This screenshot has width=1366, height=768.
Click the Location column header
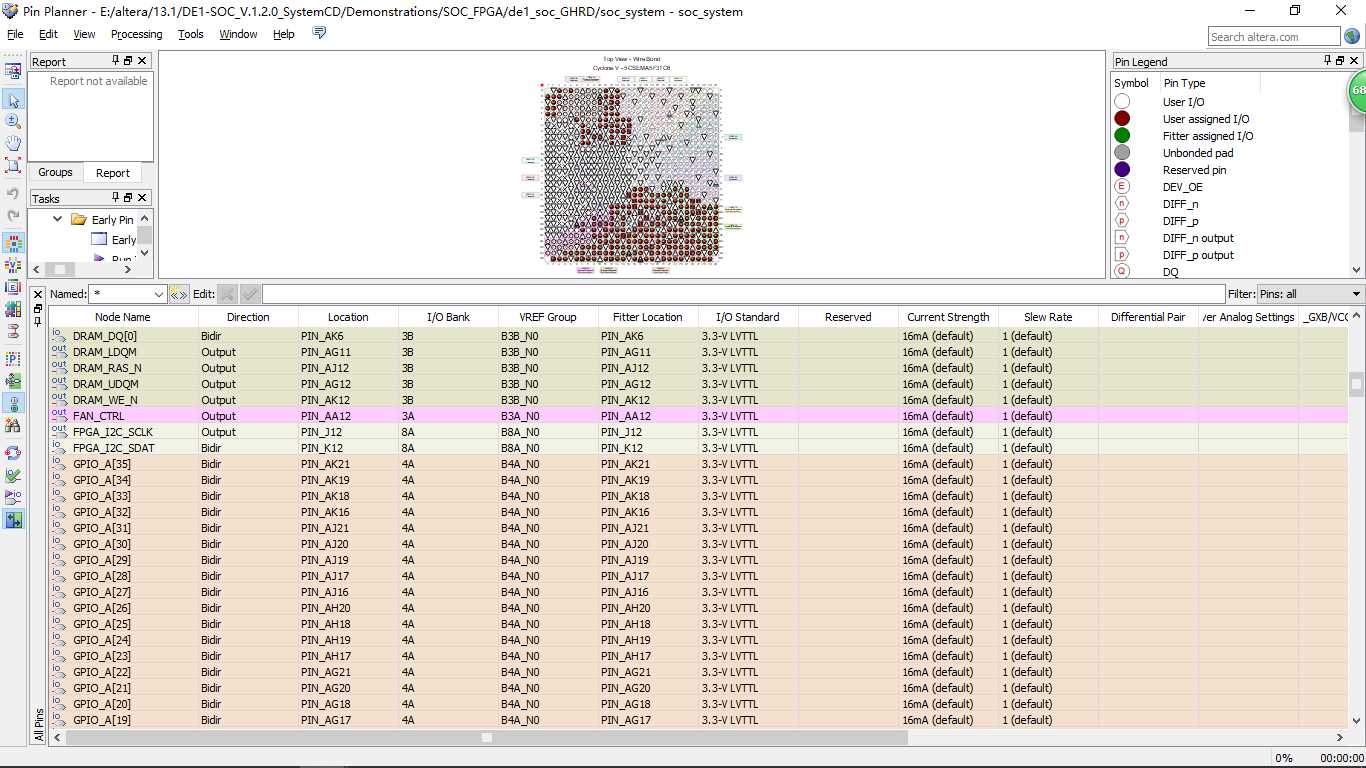pyautogui.click(x=348, y=317)
